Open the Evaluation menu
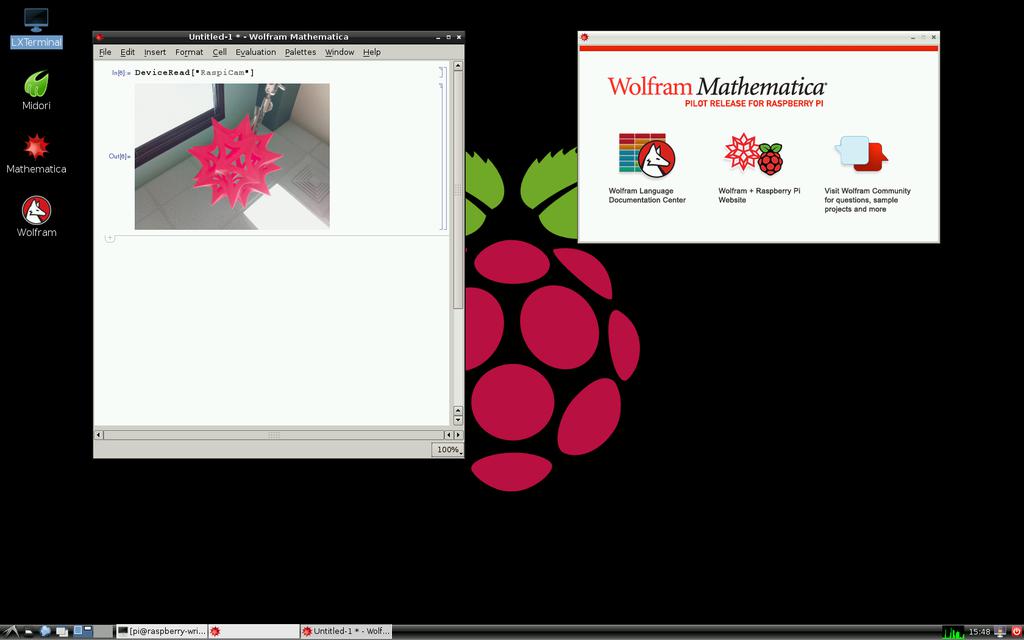 point(256,52)
